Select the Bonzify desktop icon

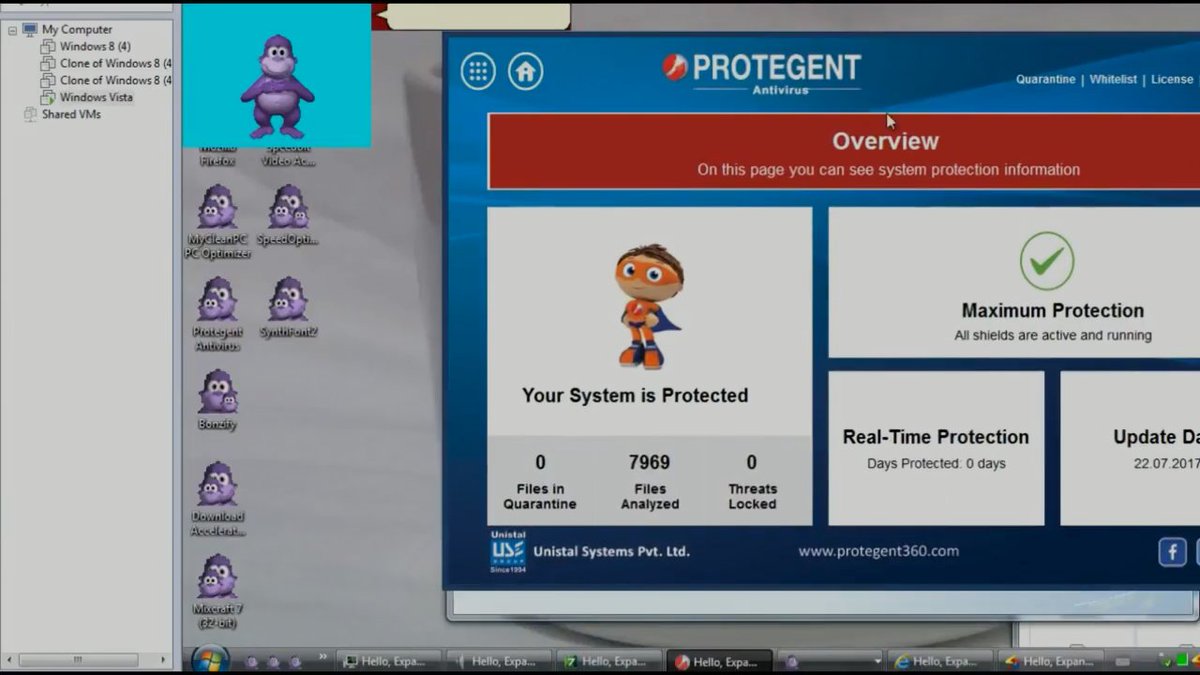(x=217, y=400)
